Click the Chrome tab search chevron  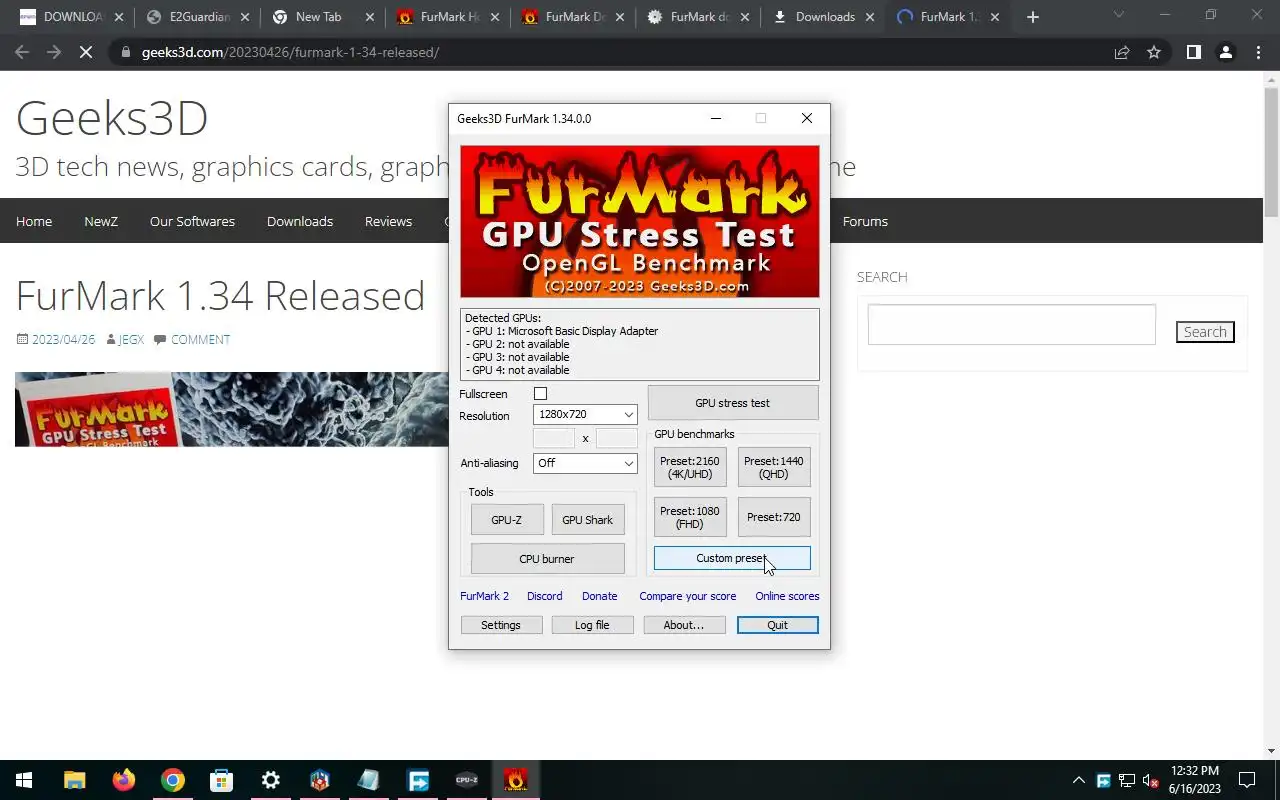[1118, 15]
